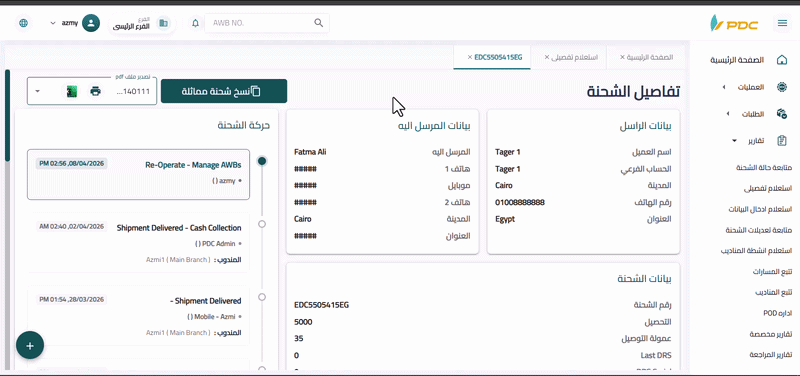Open تقارير مخصصة sidebar item
The height and width of the screenshot is (376, 800).
point(770,334)
